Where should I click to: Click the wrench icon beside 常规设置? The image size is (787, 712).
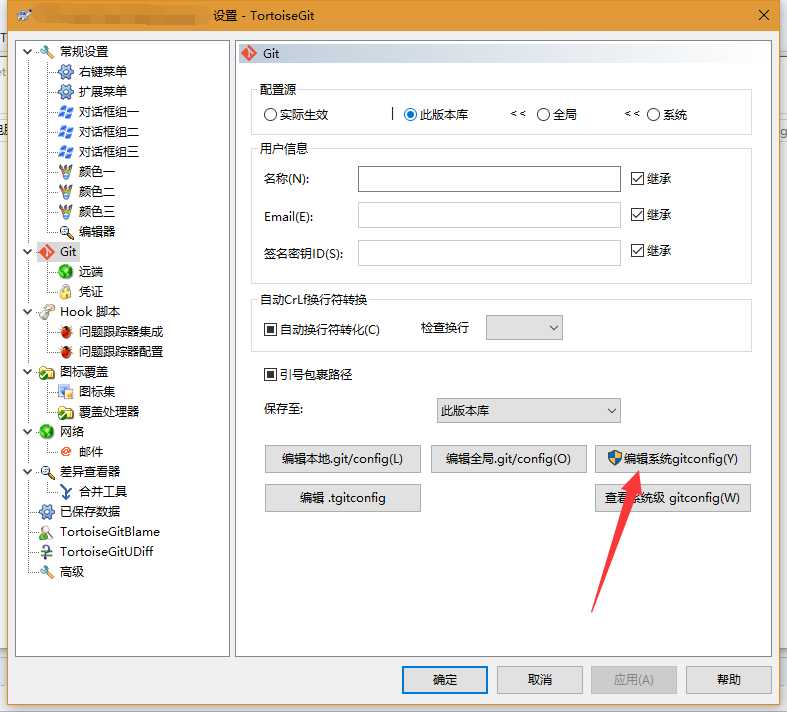47,52
